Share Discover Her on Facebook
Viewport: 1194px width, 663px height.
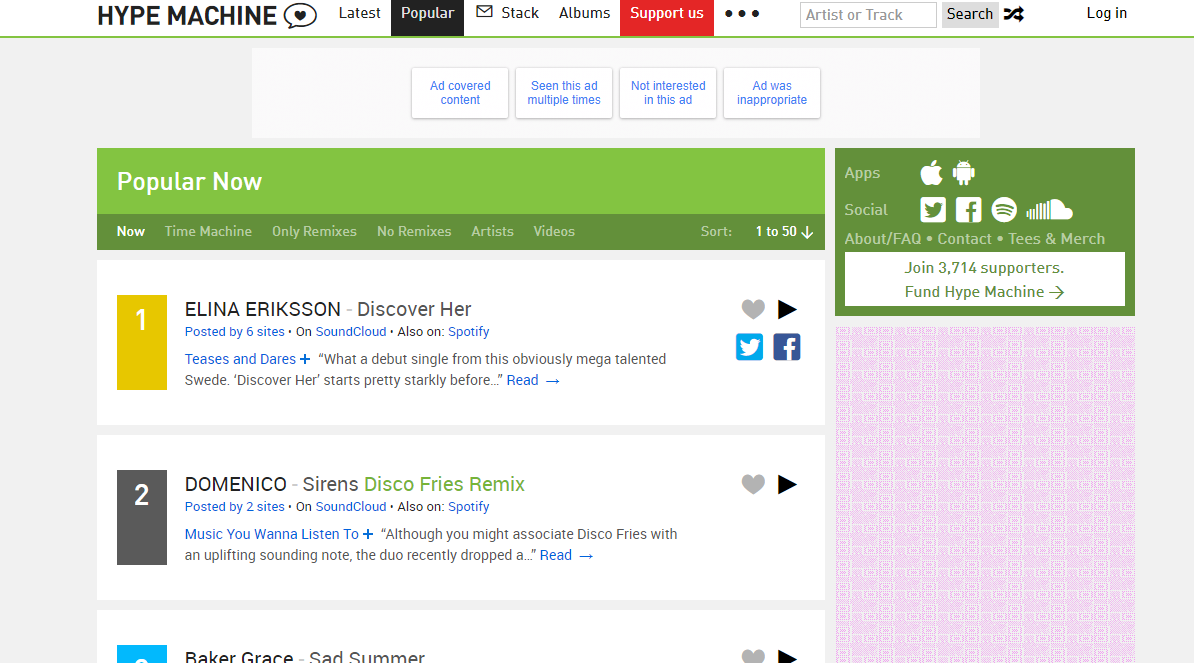(x=787, y=347)
